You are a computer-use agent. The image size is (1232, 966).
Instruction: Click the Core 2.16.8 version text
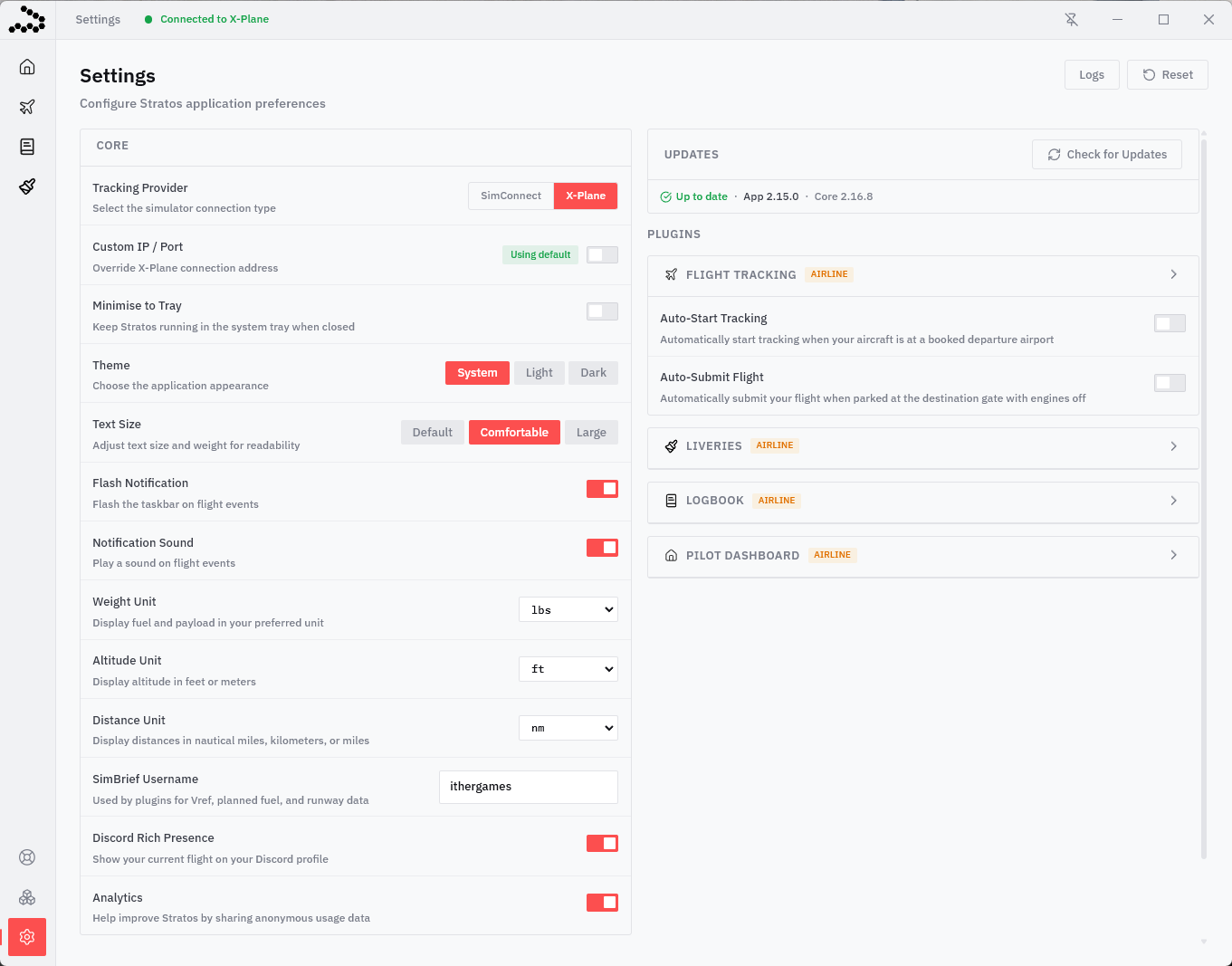[x=844, y=196]
